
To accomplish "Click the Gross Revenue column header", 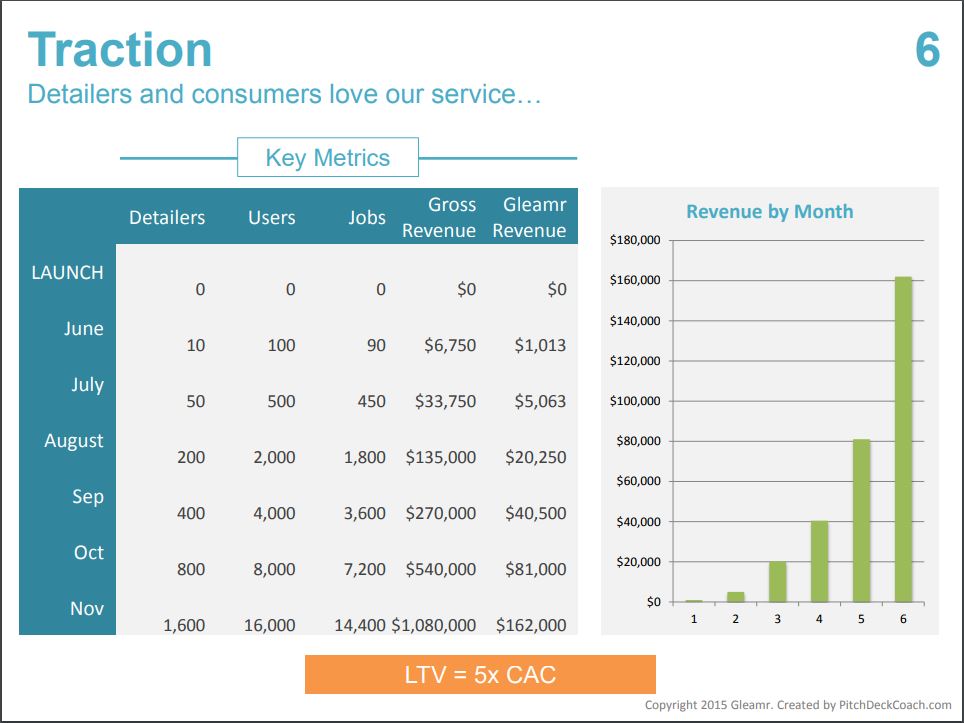I will 439,218.
